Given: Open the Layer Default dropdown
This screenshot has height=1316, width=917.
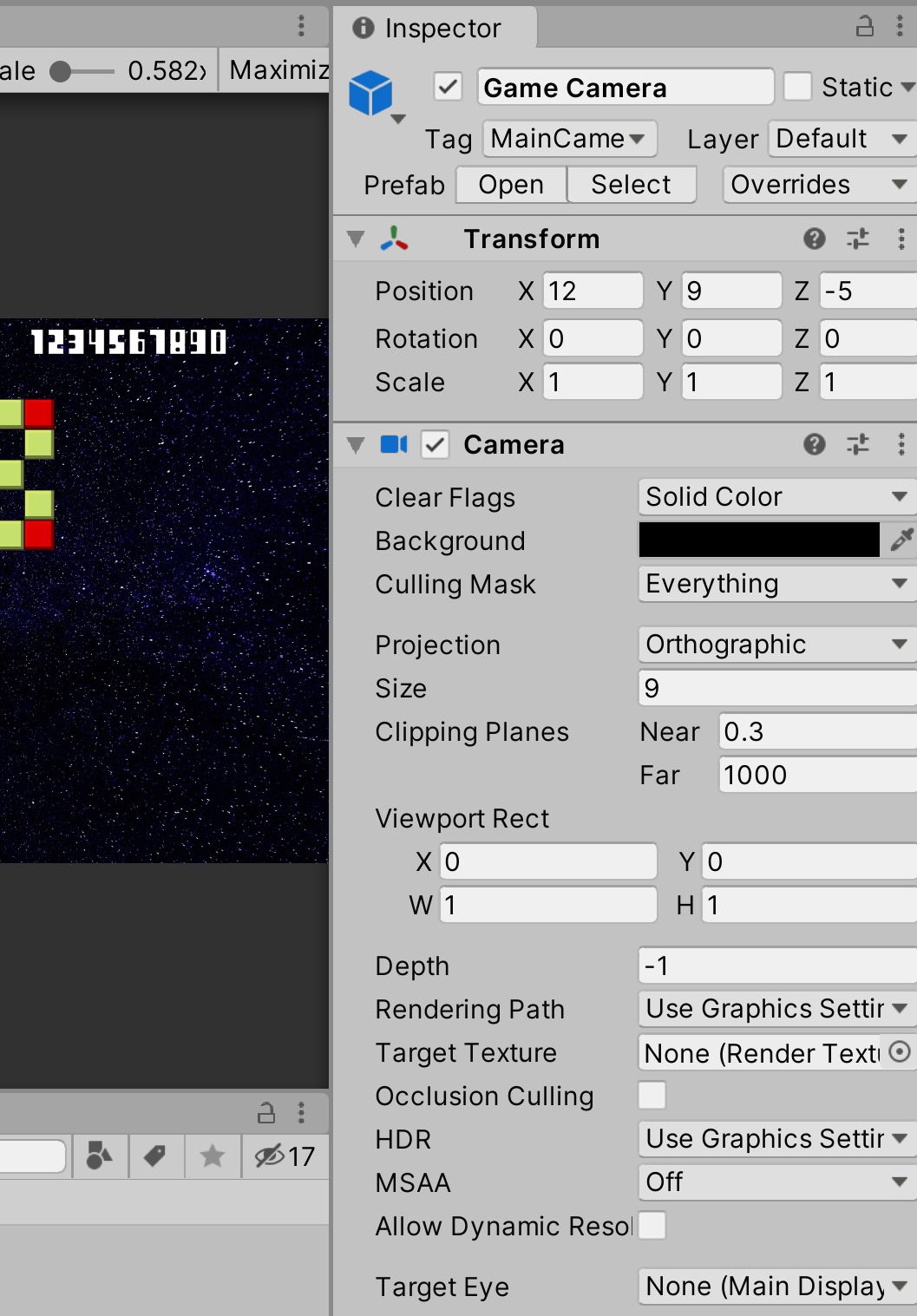Looking at the screenshot, I should click(x=842, y=138).
